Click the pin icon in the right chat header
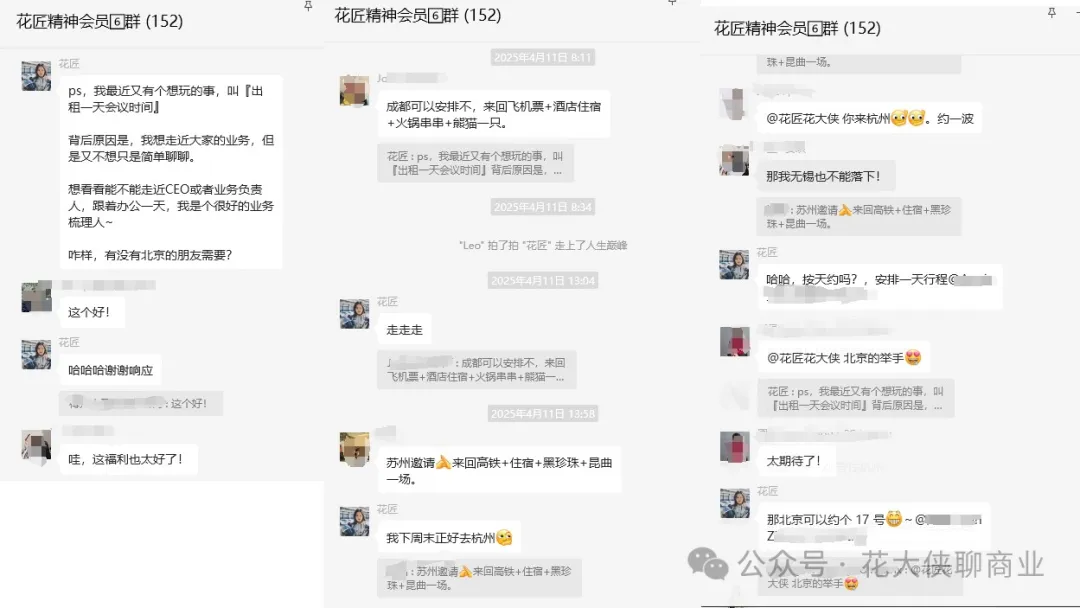 click(x=1052, y=12)
